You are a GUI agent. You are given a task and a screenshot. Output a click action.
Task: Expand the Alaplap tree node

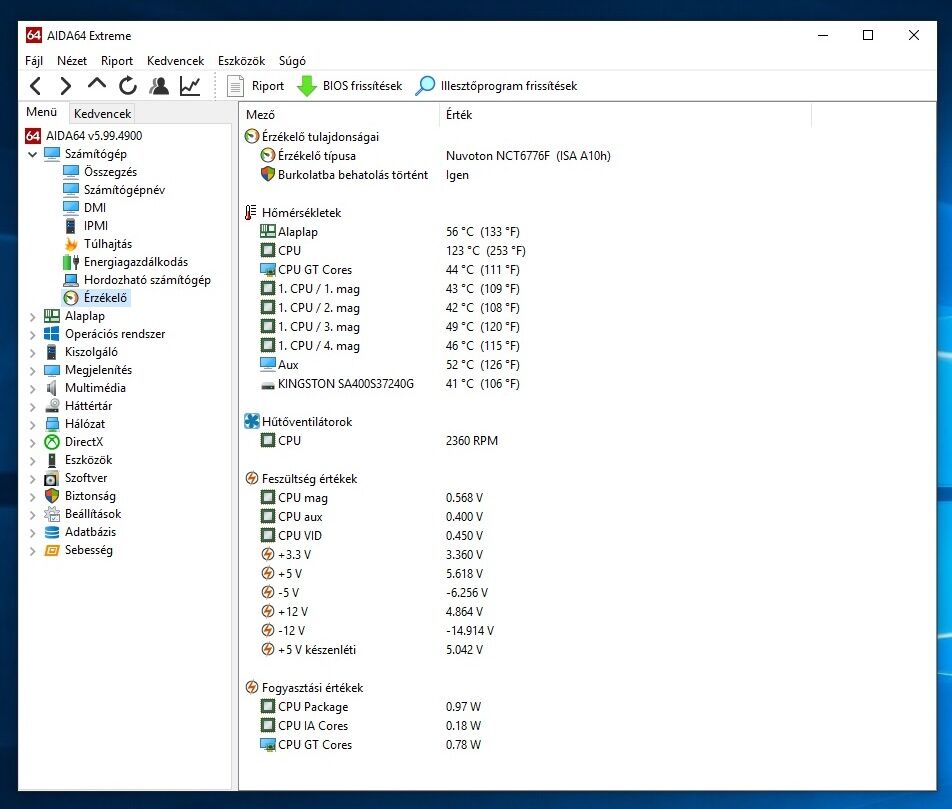pos(33,316)
